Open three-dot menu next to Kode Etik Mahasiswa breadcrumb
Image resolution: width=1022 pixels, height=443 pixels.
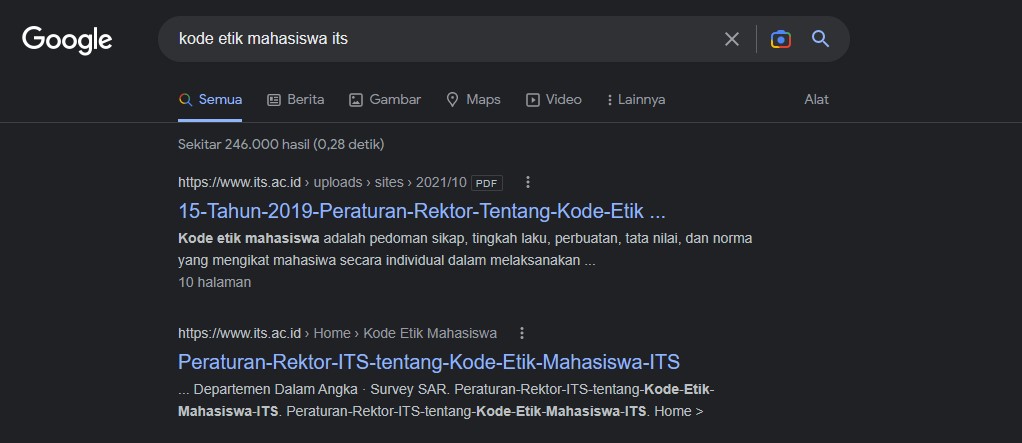[x=521, y=334]
